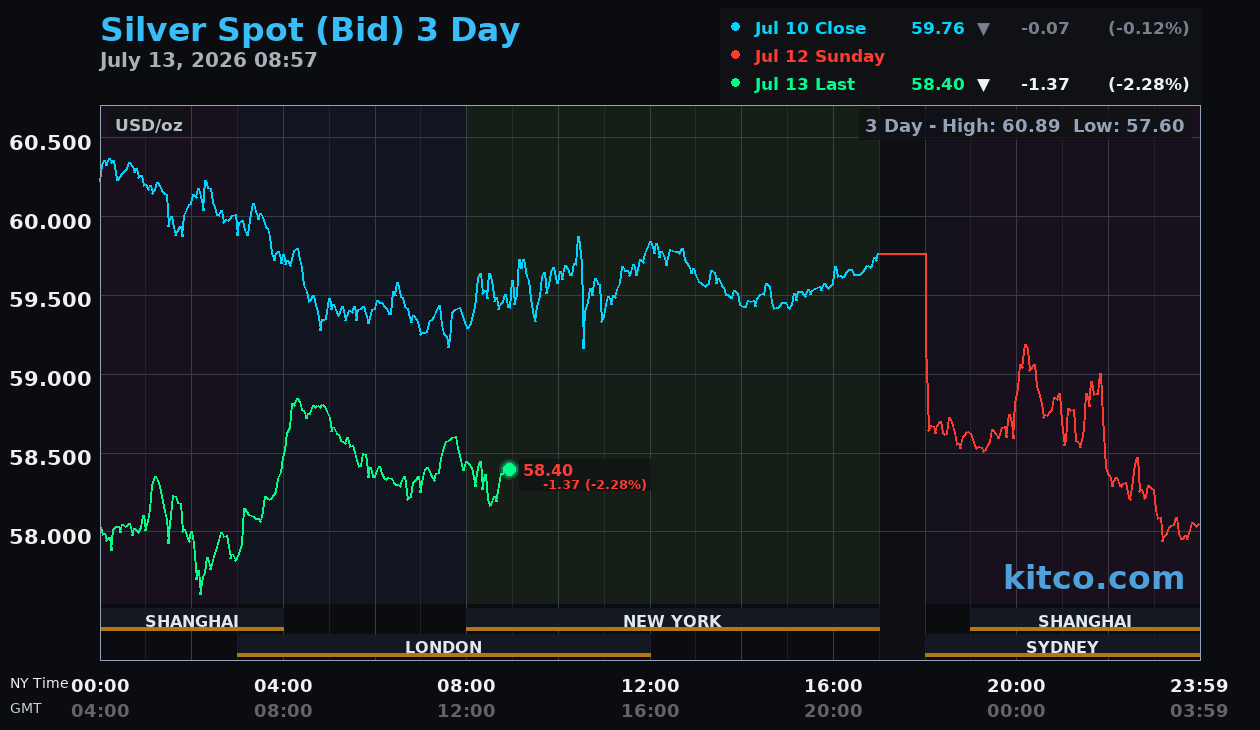Click the red Jul 12 Sunday legend dot
Screen dimensions: 1260x730
tap(736, 56)
